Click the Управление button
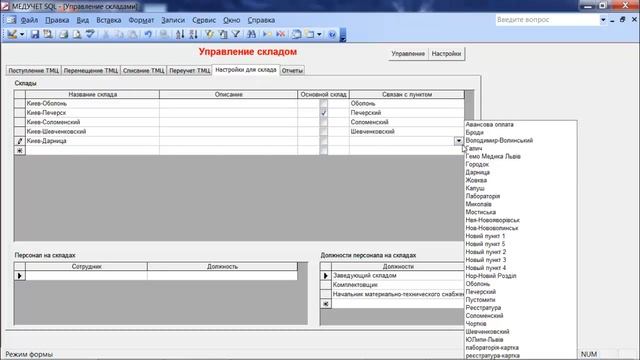This screenshot has height=360, width=640. [408, 53]
